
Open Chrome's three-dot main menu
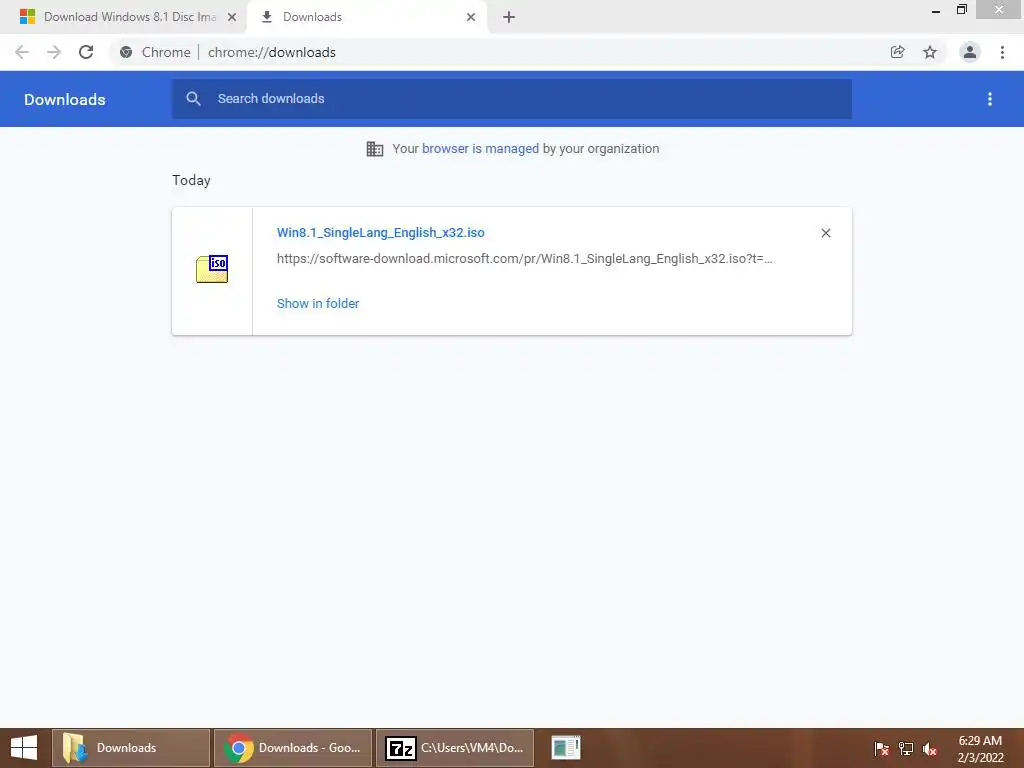1002,52
